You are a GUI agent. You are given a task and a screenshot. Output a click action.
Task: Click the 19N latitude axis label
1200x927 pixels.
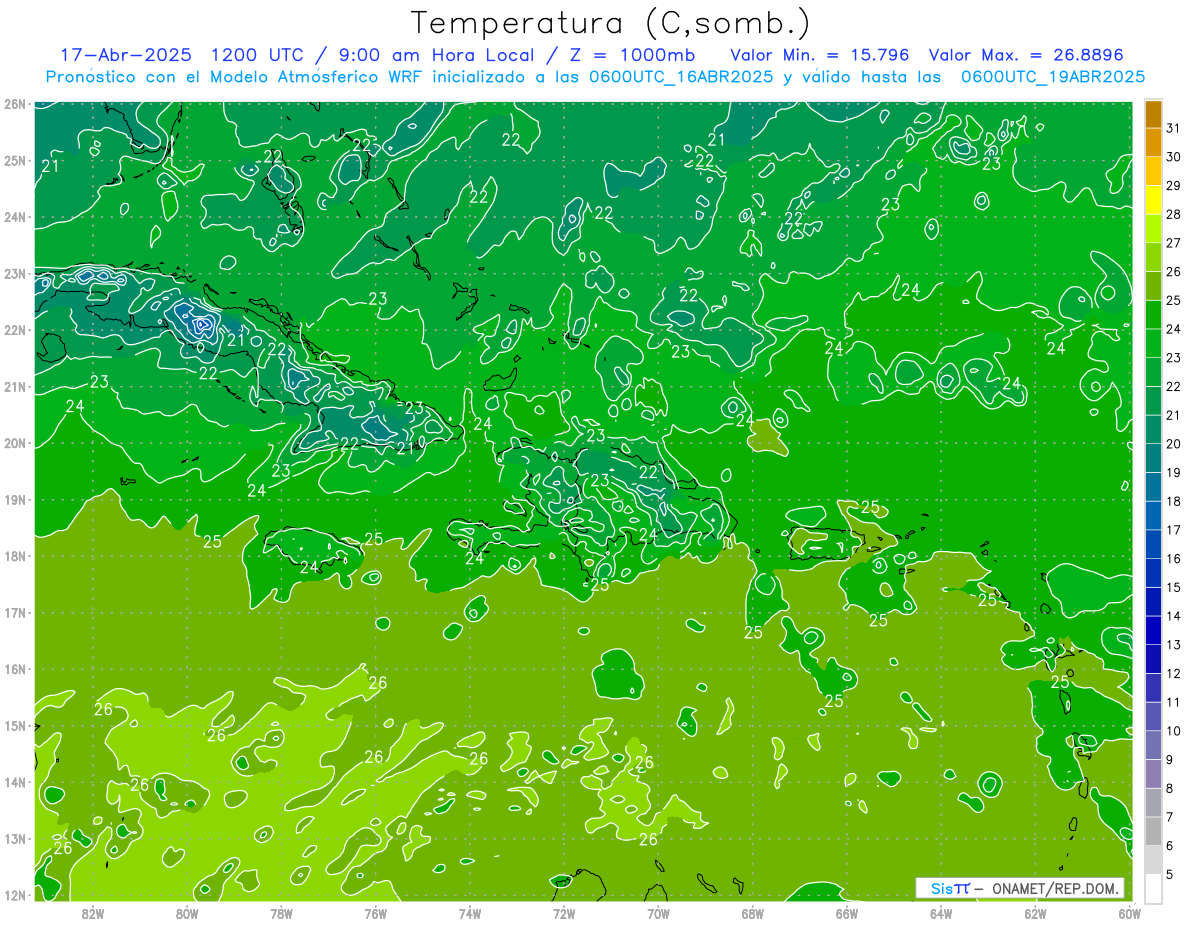point(15,499)
